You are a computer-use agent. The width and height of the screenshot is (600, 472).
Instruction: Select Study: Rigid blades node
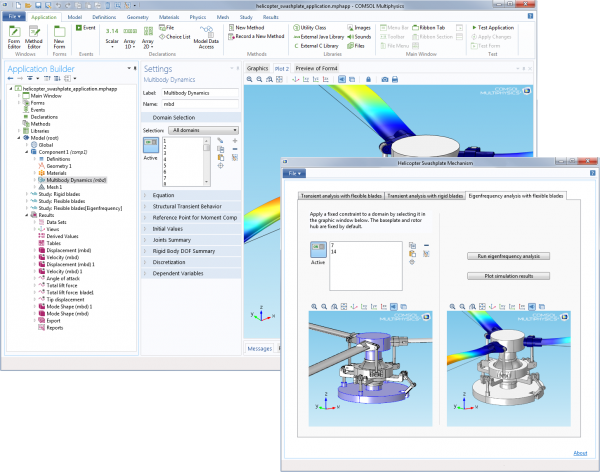[55, 194]
